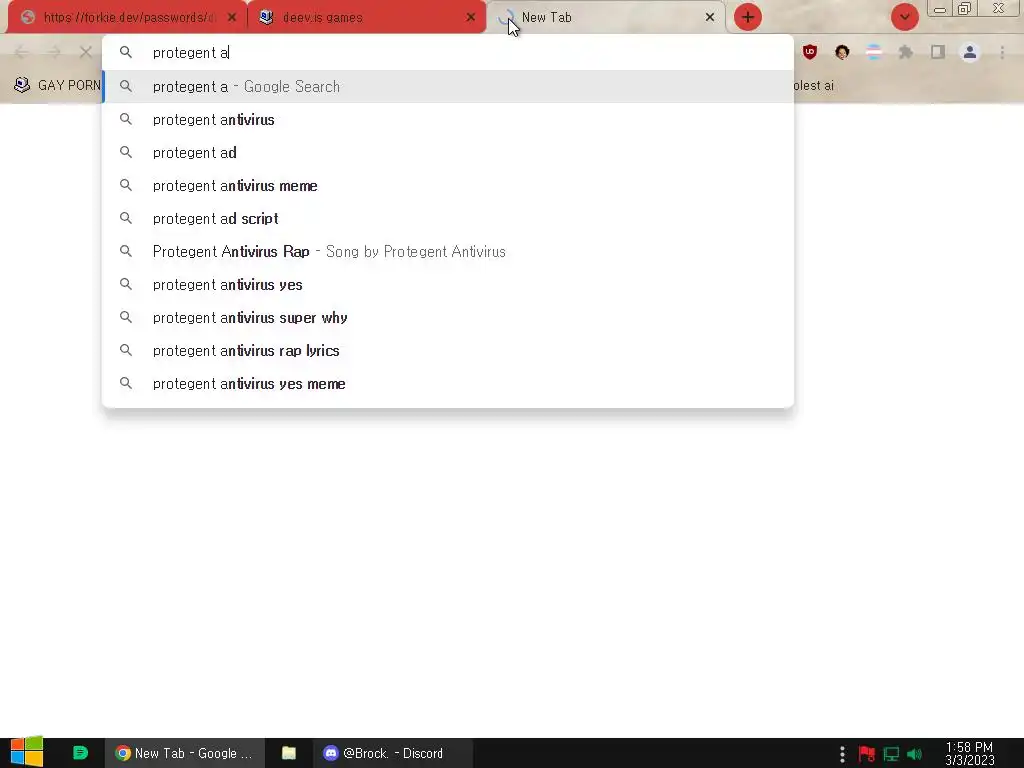The image size is (1024, 768).
Task: Go forward using the forward arrow
Action: (54, 52)
